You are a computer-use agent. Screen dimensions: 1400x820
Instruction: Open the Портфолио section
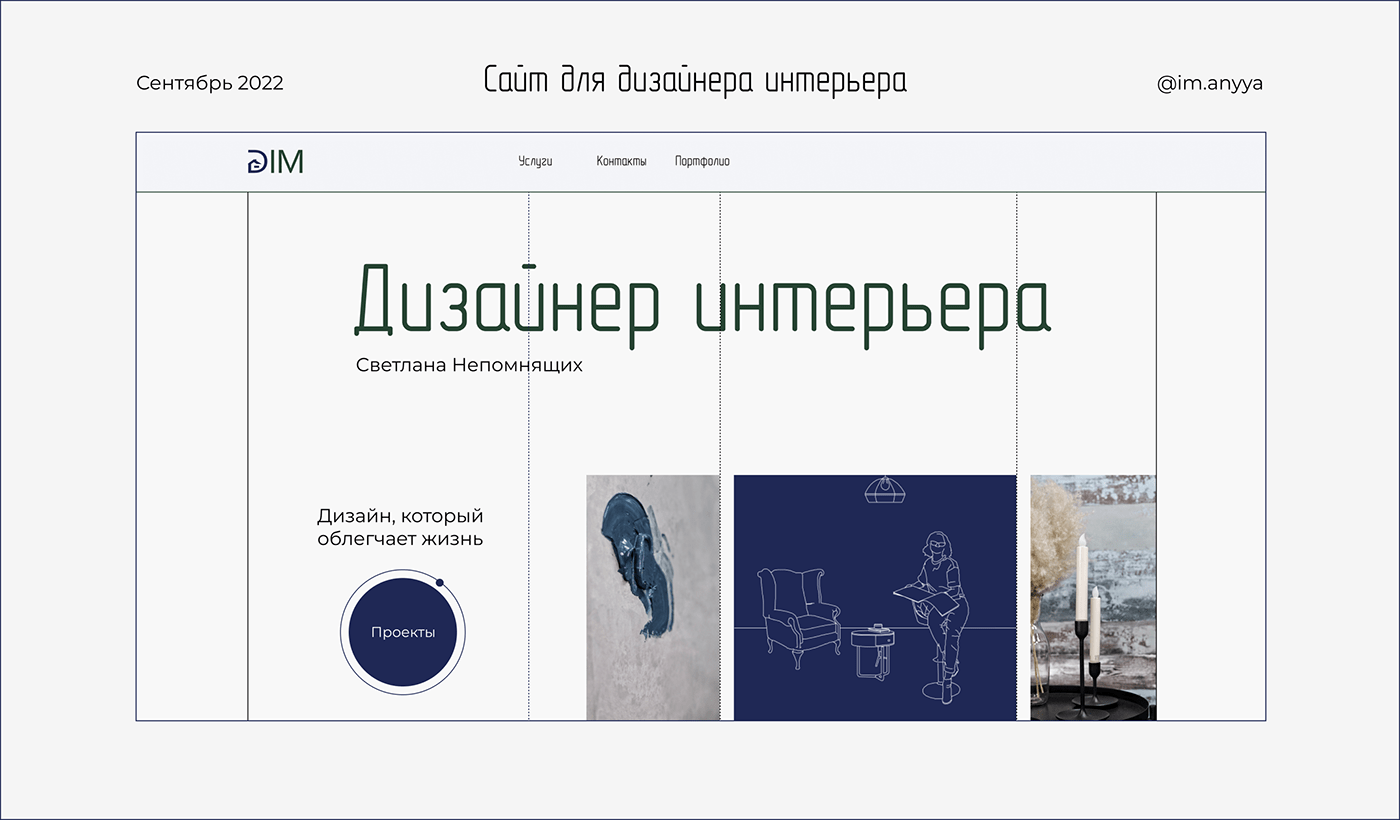[702, 161]
